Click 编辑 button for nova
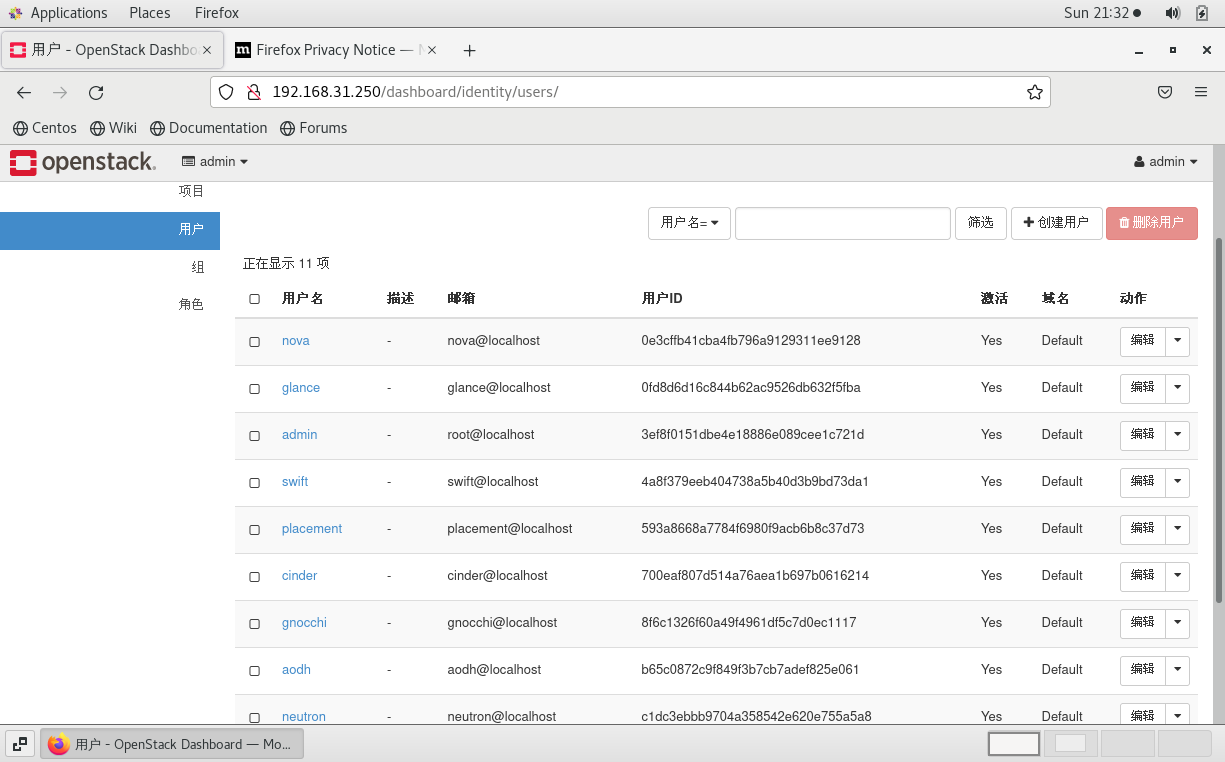 pyautogui.click(x=1143, y=341)
